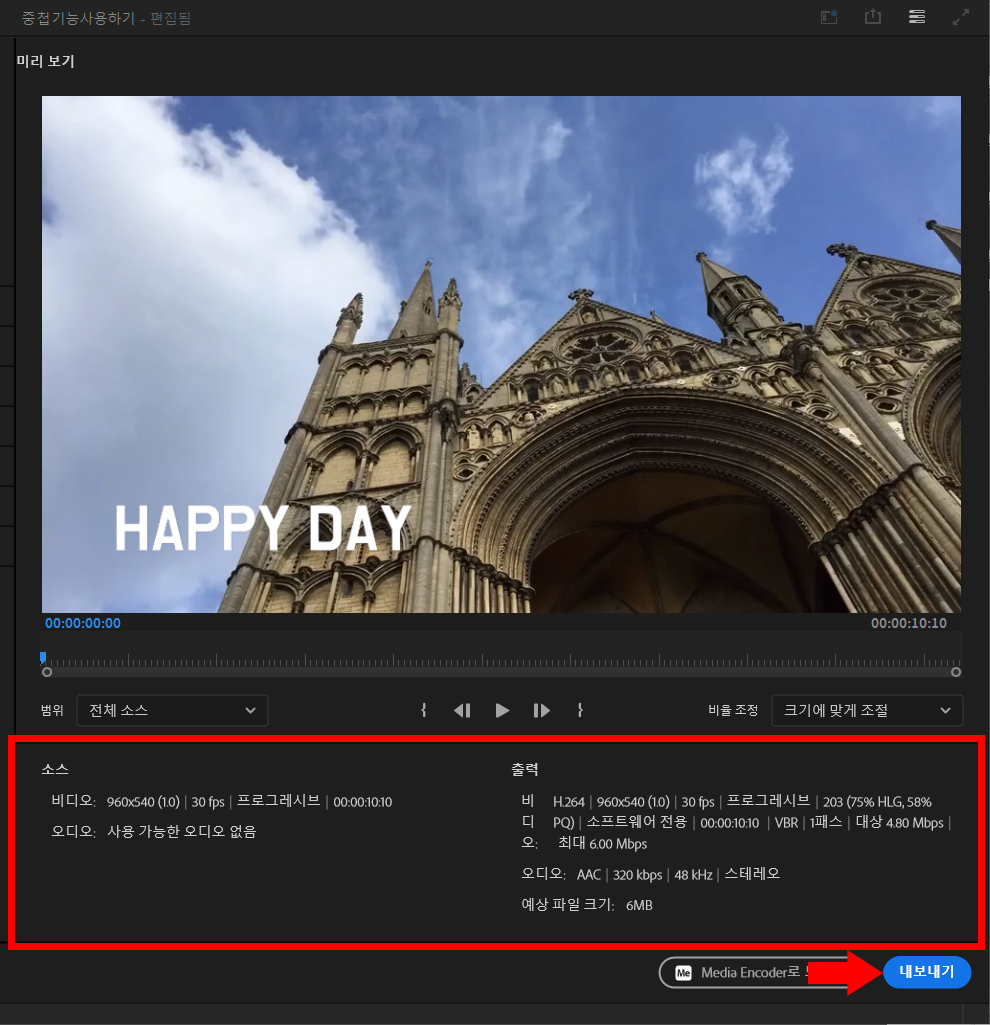Open the updates panel icon with blue dot
Viewport: 990px width, 1025px height.
tap(829, 17)
